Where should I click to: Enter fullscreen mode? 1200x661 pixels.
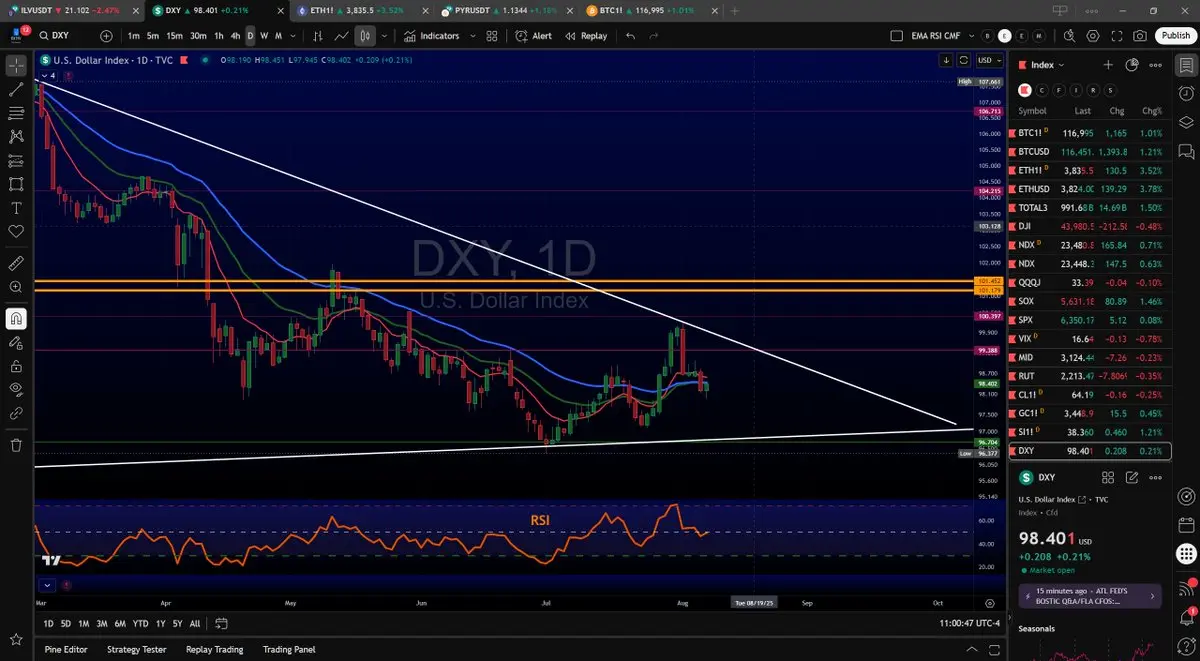[1118, 35]
